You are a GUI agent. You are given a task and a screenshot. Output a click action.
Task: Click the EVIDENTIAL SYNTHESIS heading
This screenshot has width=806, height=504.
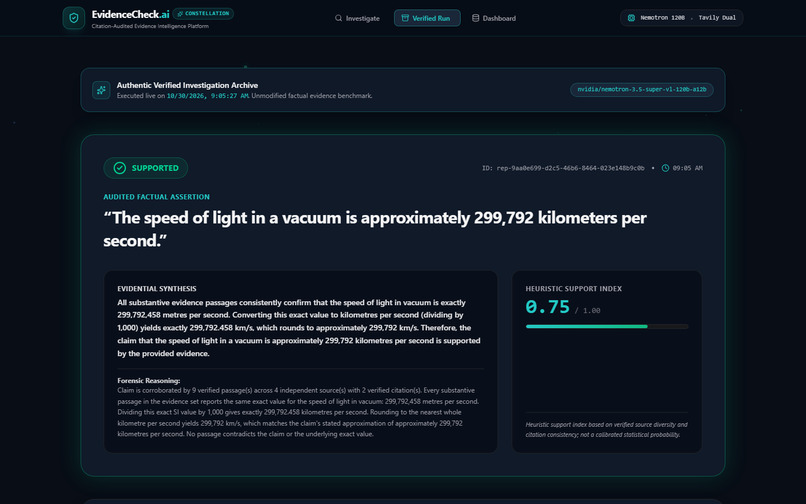[157, 289]
